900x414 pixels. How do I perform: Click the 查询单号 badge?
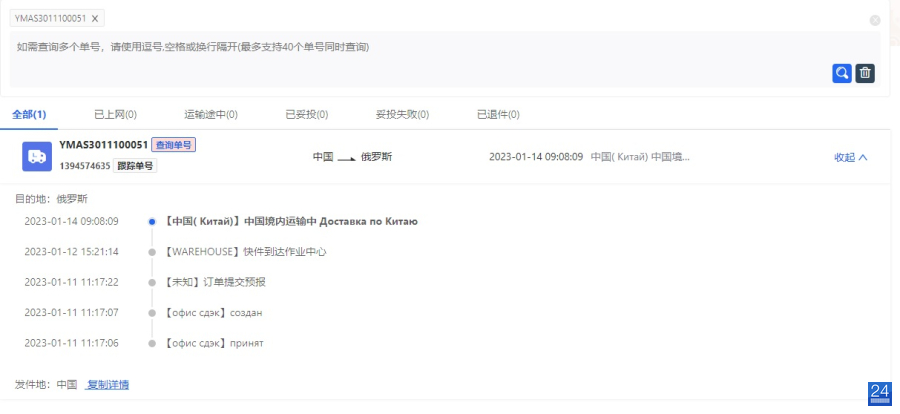tap(174, 145)
